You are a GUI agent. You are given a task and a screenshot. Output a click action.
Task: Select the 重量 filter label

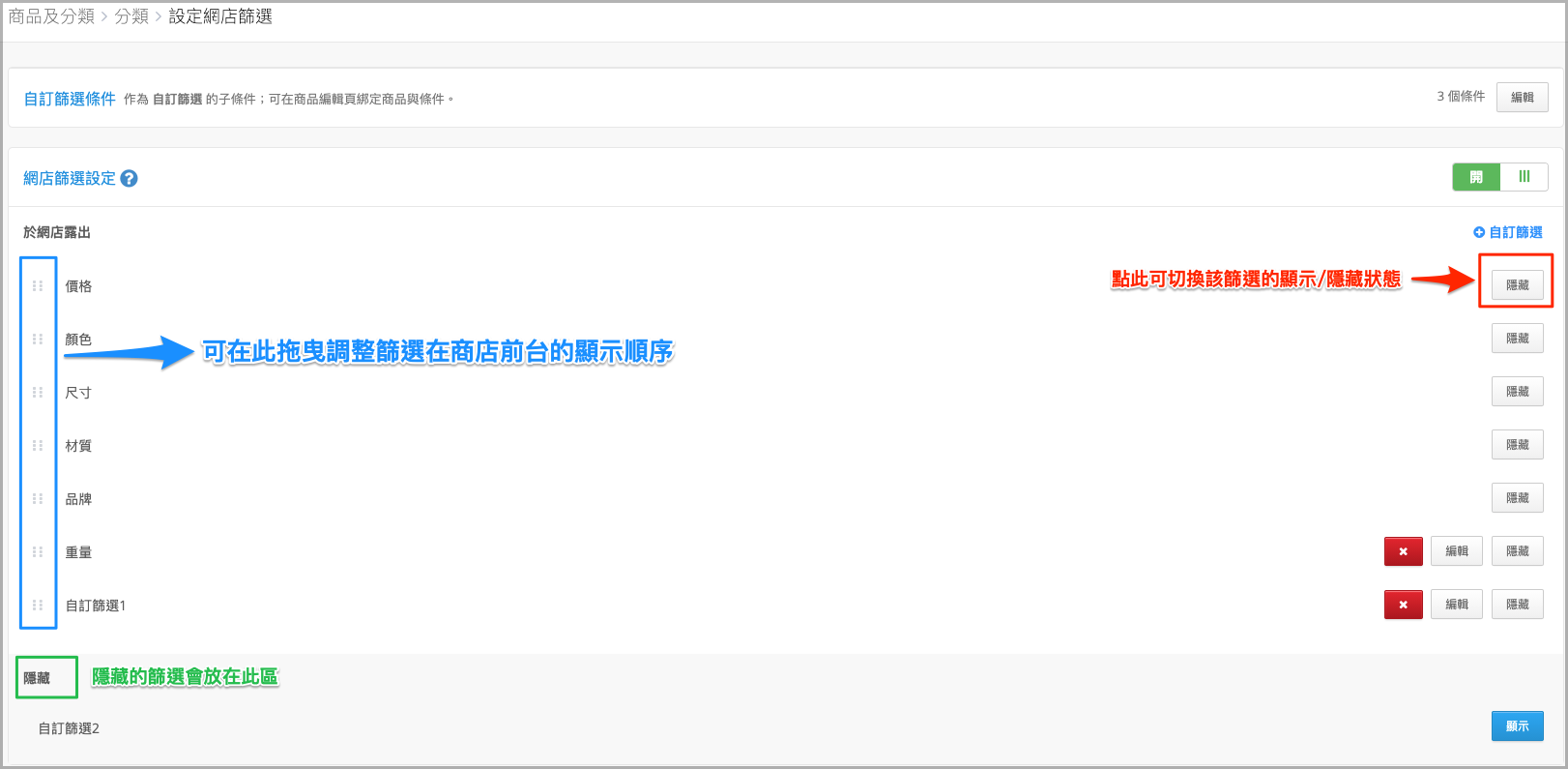coord(78,552)
